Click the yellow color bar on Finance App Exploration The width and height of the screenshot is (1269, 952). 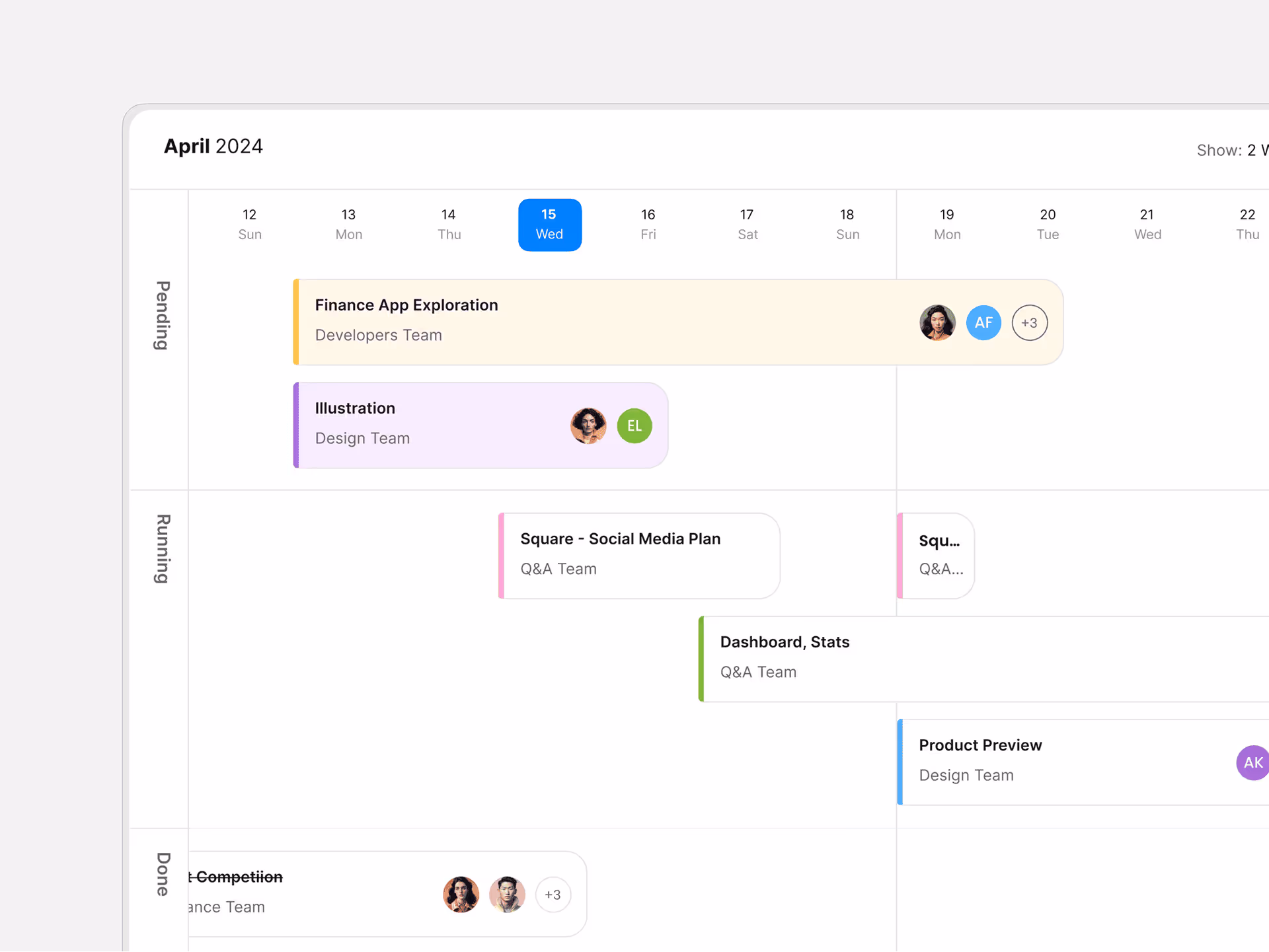coord(297,322)
